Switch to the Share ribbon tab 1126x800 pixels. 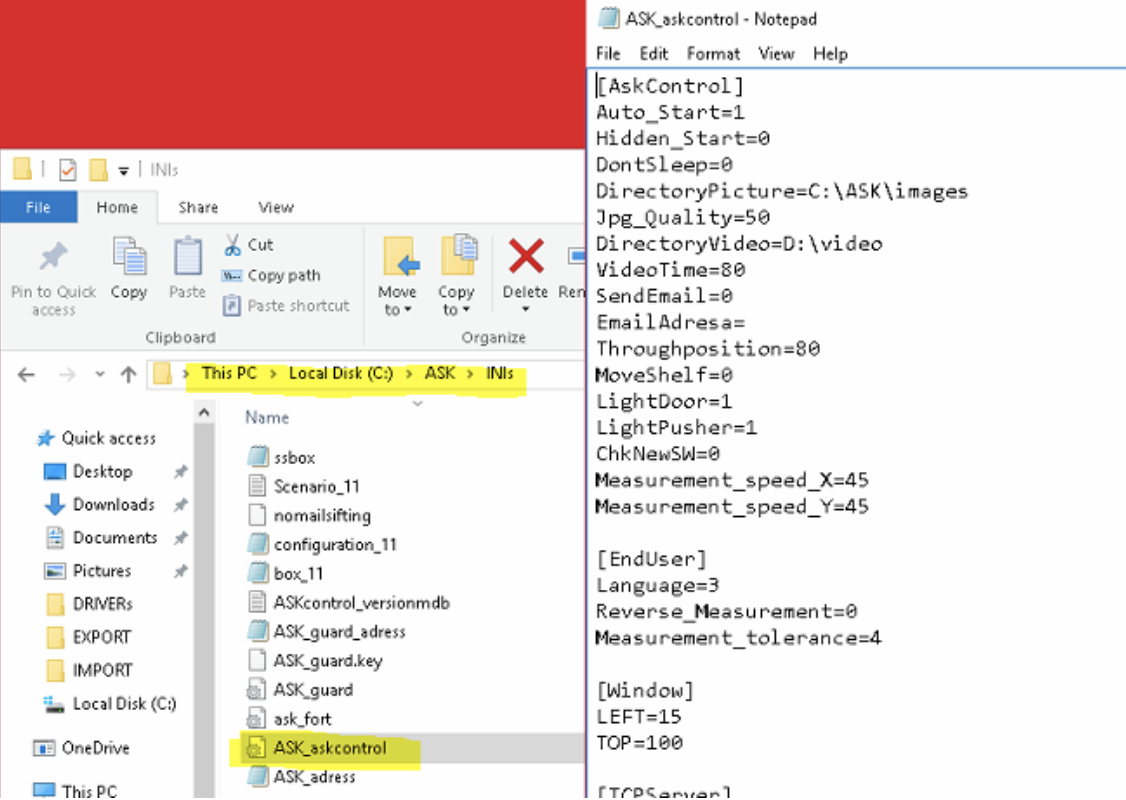(198, 207)
